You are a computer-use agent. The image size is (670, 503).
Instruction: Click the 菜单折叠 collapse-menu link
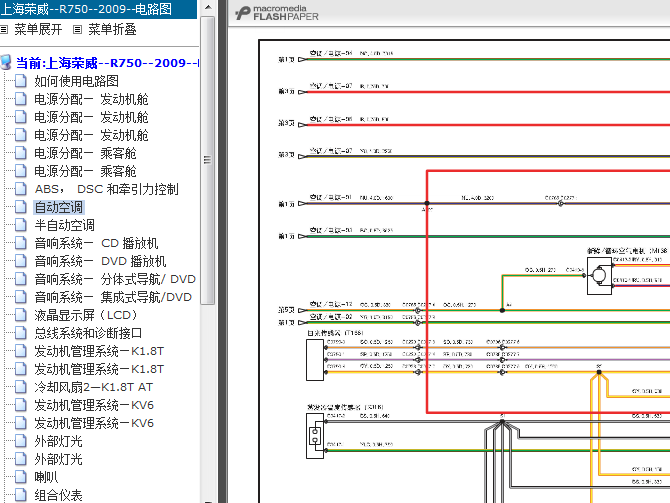tap(112, 29)
